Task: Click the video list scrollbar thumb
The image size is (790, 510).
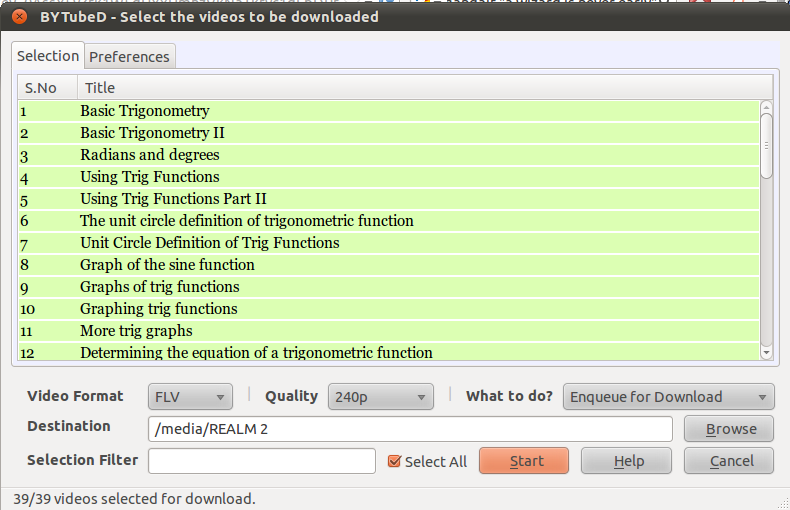Action: pyautogui.click(x=766, y=146)
